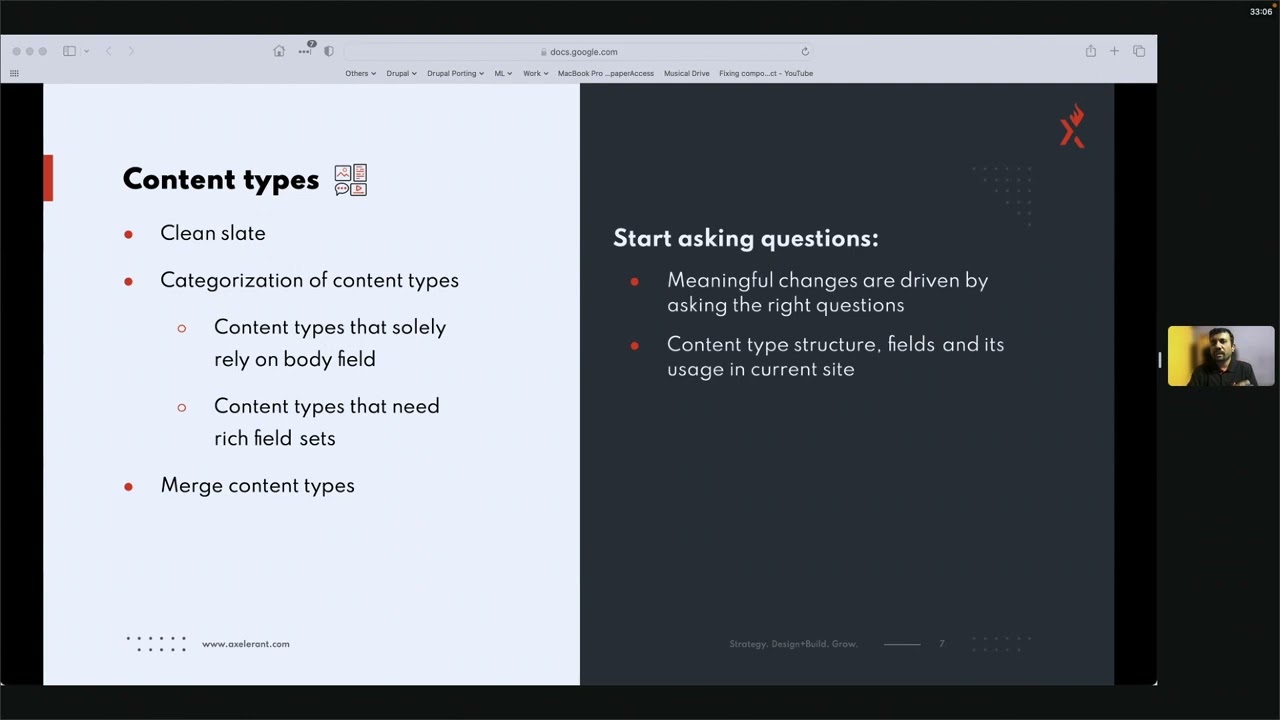Show tab overview icon
1280x720 pixels.
(1139, 51)
